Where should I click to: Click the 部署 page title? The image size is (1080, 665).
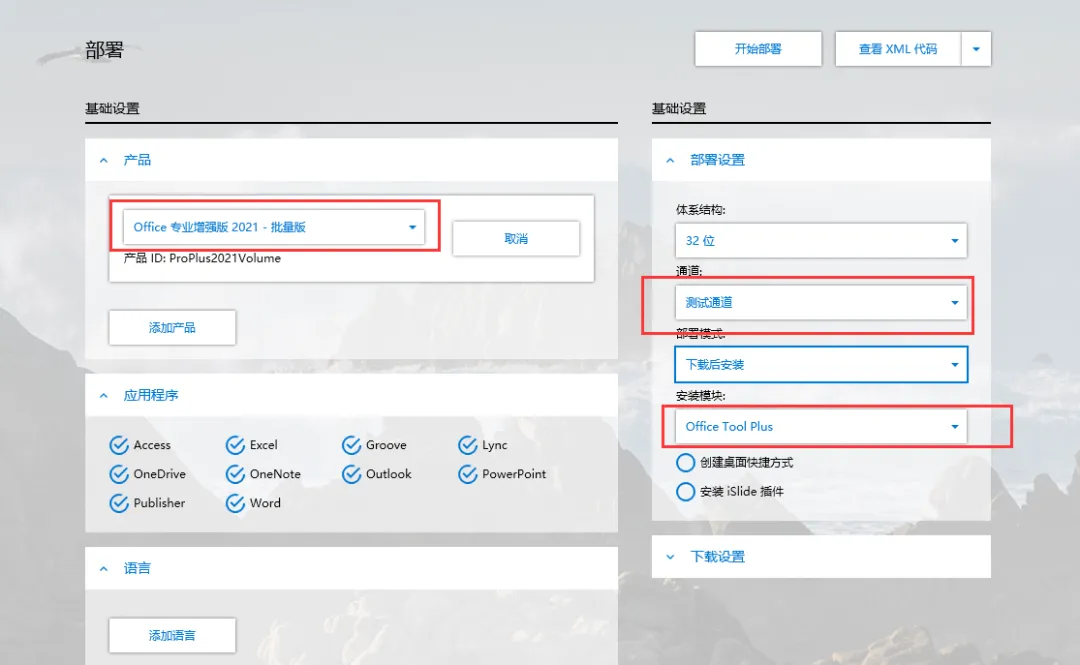(x=104, y=50)
